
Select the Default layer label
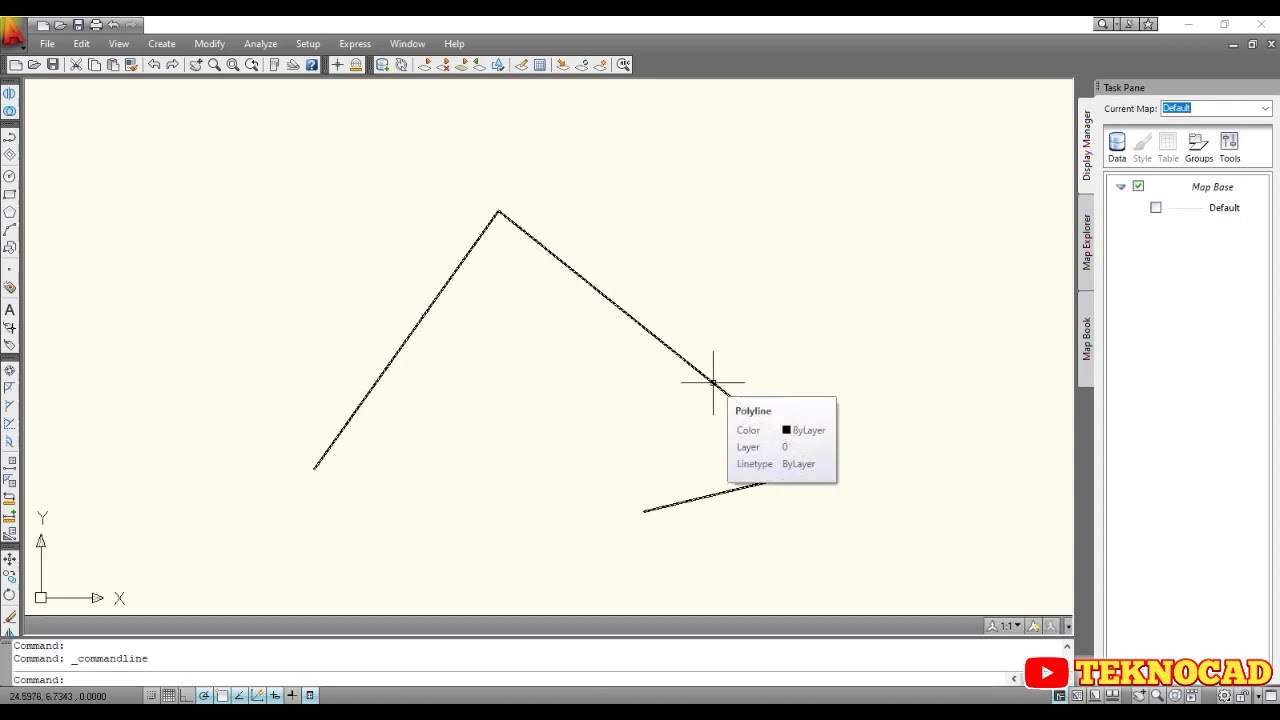pyautogui.click(x=1224, y=208)
